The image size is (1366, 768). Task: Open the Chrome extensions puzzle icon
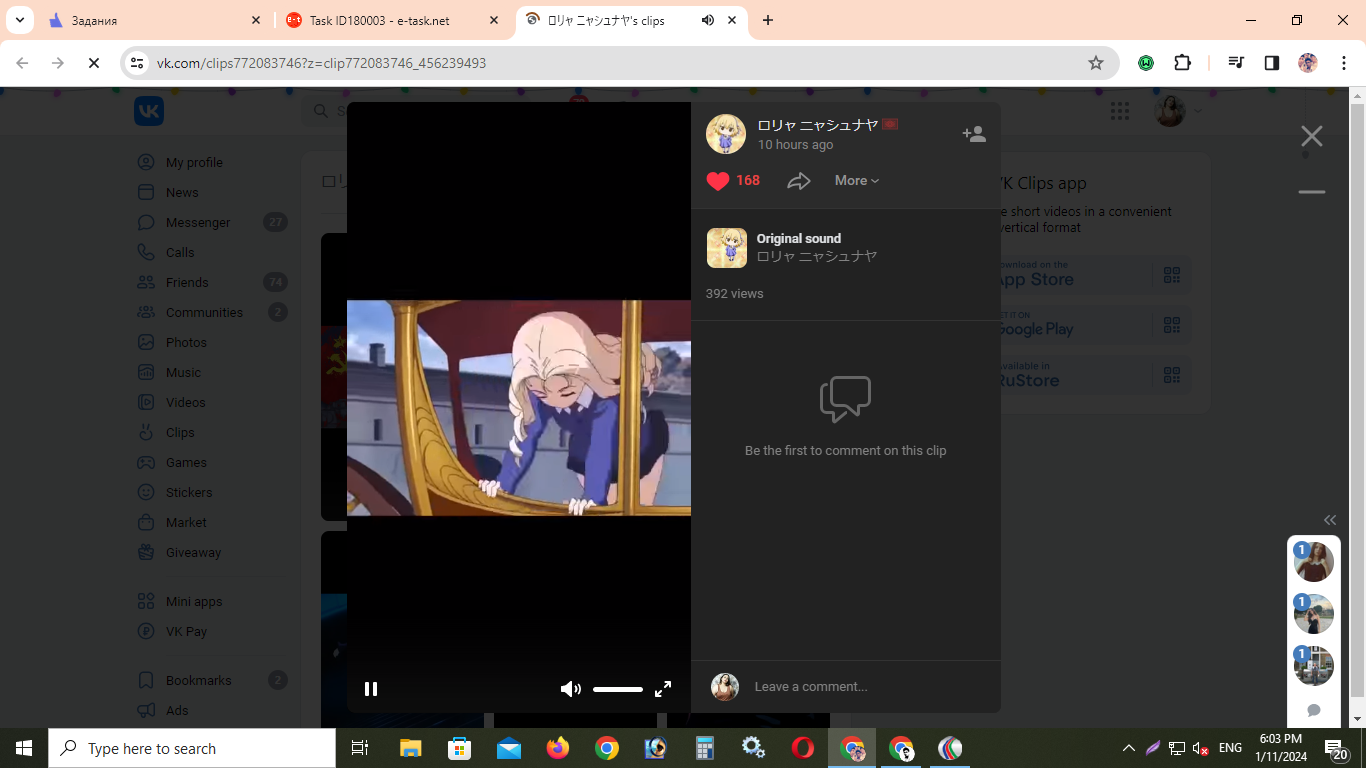tap(1183, 63)
